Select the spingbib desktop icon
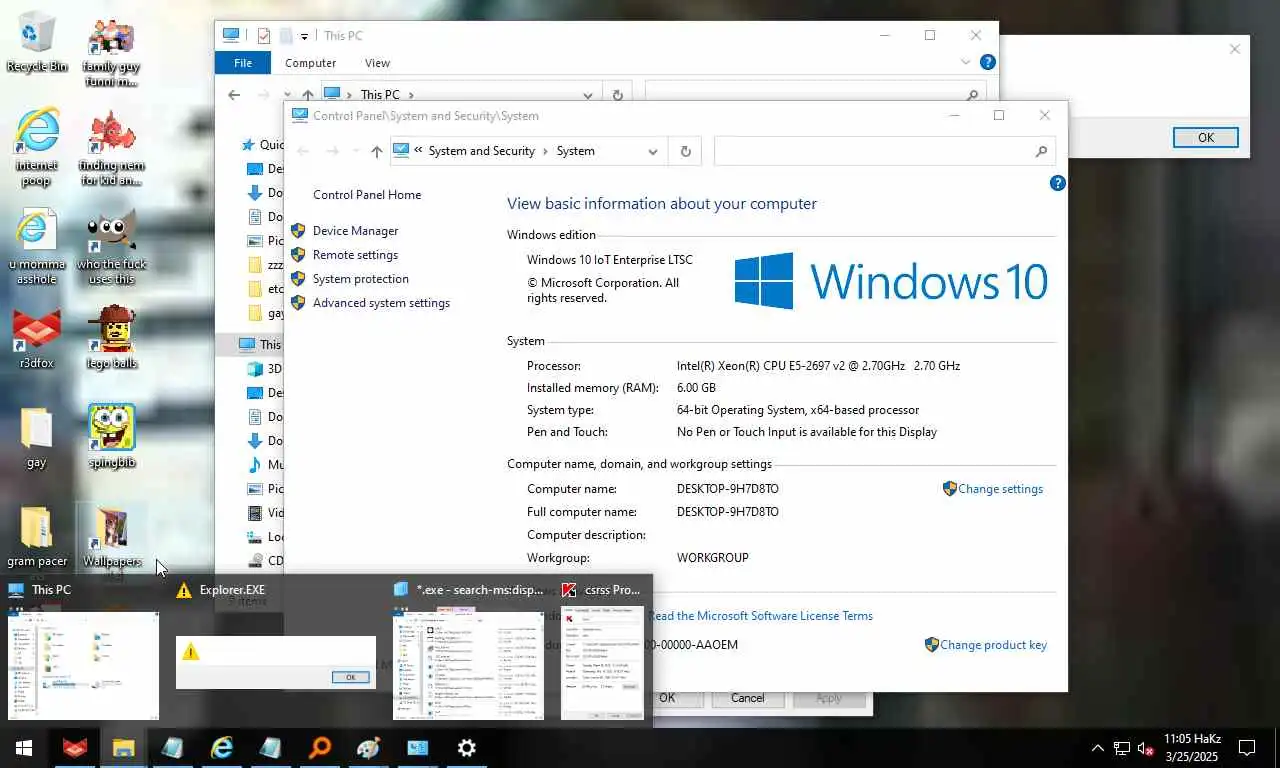 click(x=111, y=436)
